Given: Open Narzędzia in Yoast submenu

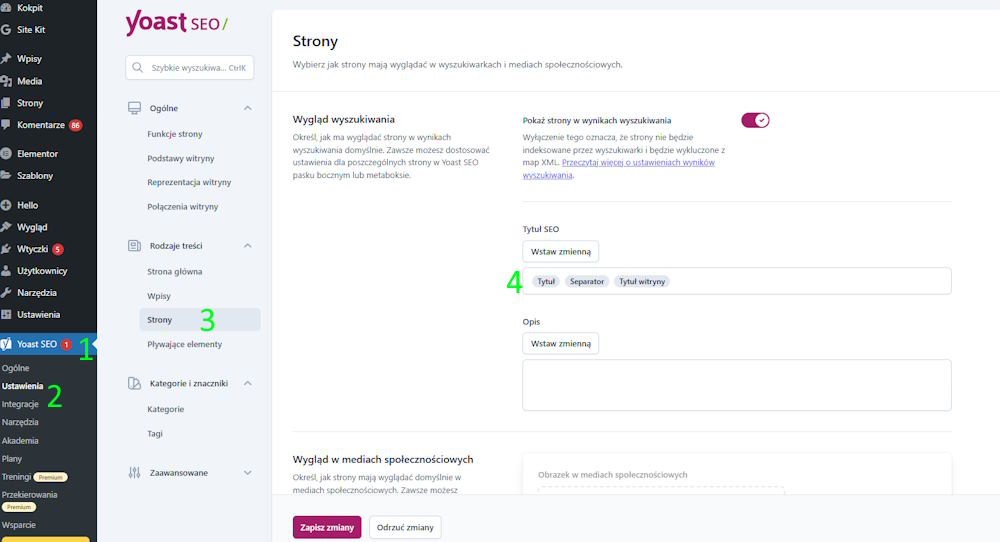Looking at the screenshot, I should click(20, 422).
